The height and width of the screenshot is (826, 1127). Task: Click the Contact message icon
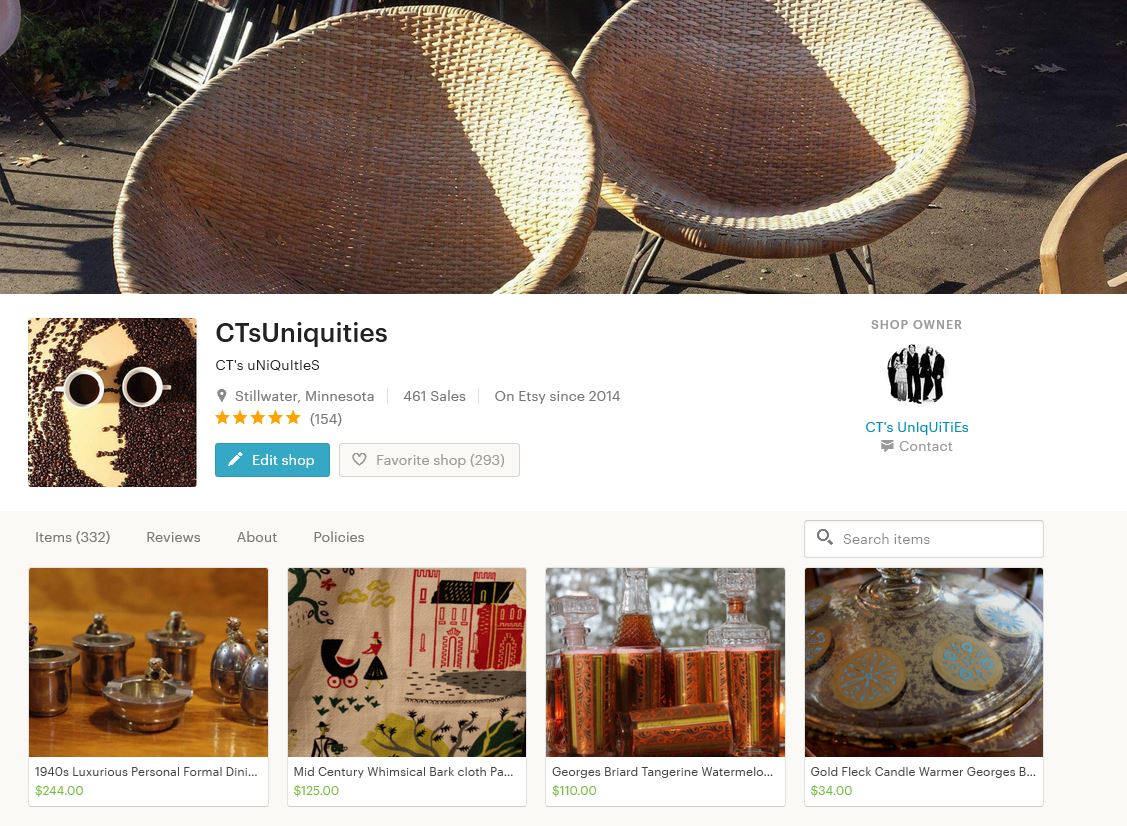[x=887, y=446]
